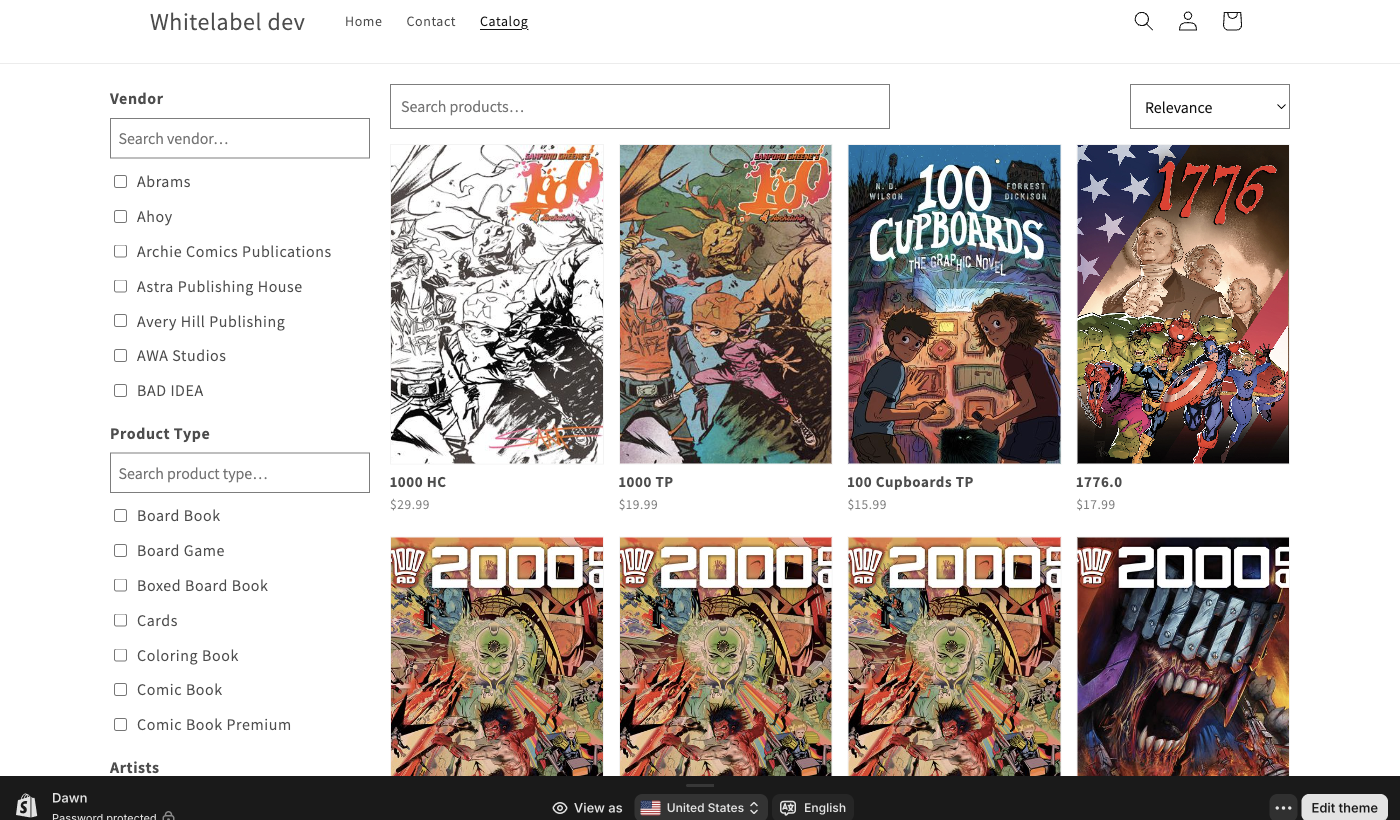
Task: Click the 1000 TP color cover image
Action: [725, 304]
